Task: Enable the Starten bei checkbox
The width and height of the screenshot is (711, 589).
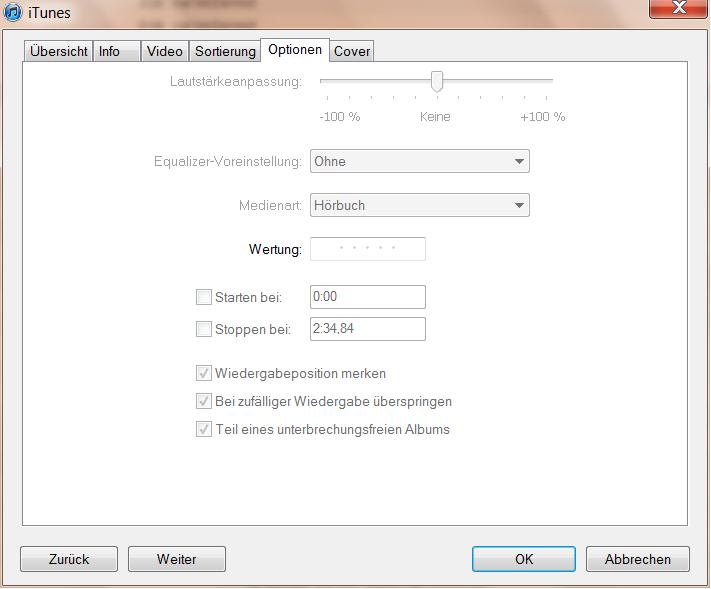Action: (x=204, y=297)
